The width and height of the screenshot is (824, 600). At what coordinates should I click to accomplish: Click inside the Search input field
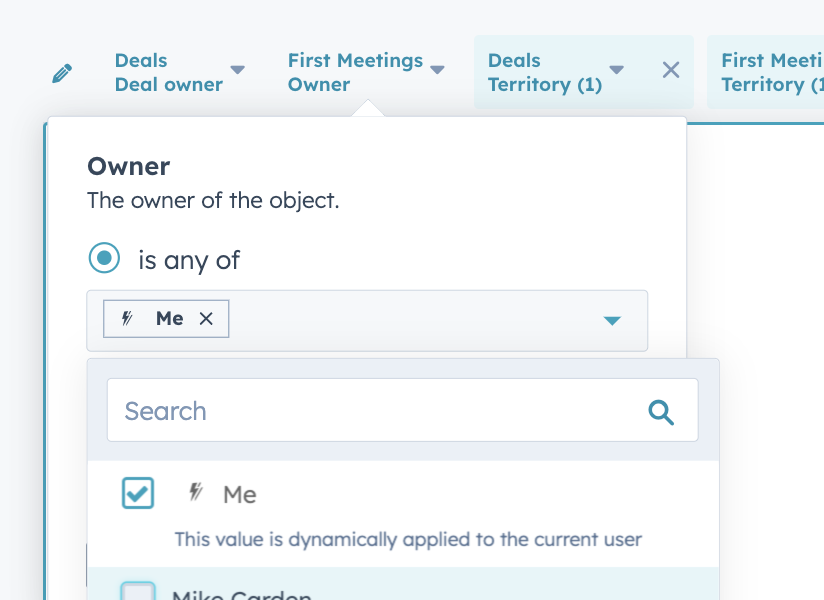350,410
